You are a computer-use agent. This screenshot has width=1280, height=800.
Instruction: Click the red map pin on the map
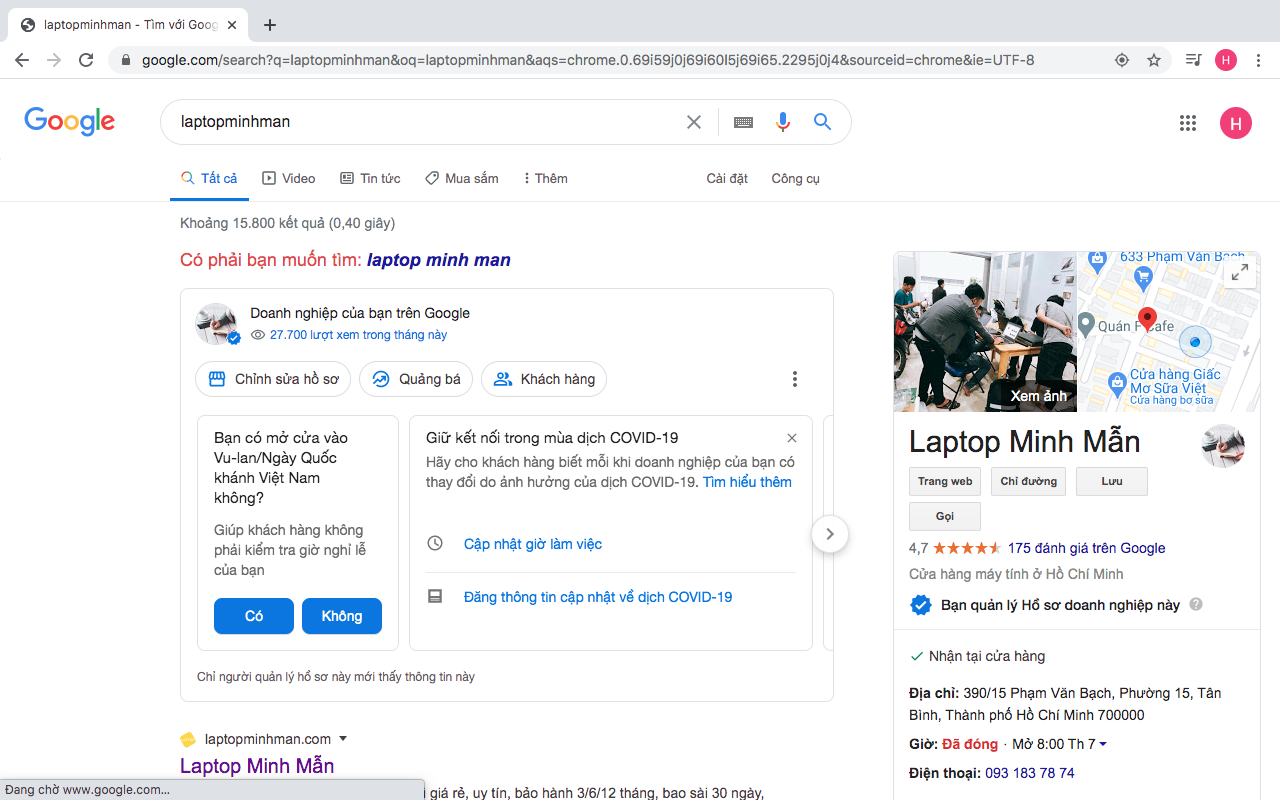click(x=1148, y=322)
